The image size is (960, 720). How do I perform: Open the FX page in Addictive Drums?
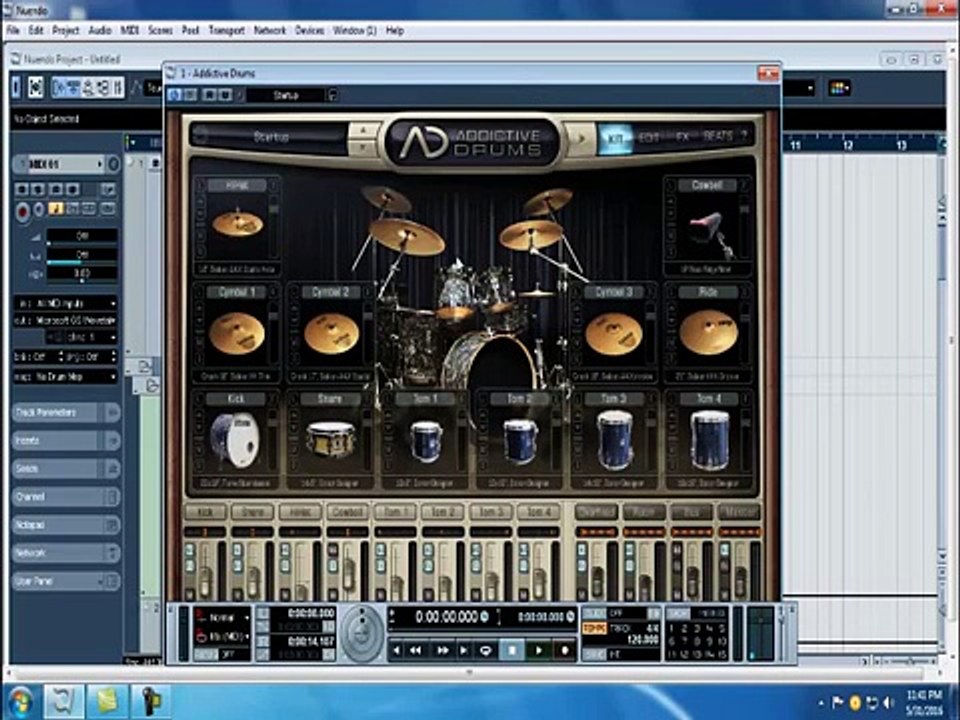pos(683,137)
